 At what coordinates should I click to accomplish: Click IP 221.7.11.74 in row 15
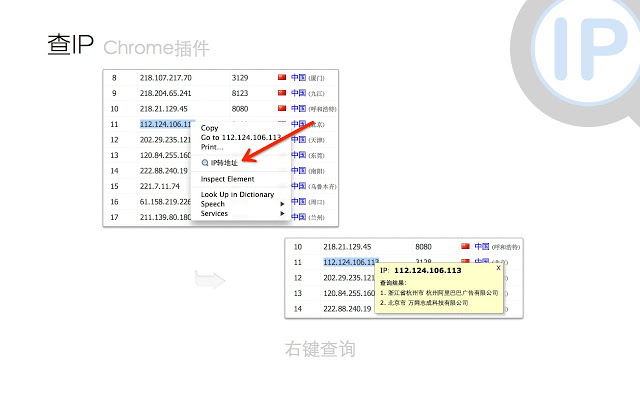point(160,186)
